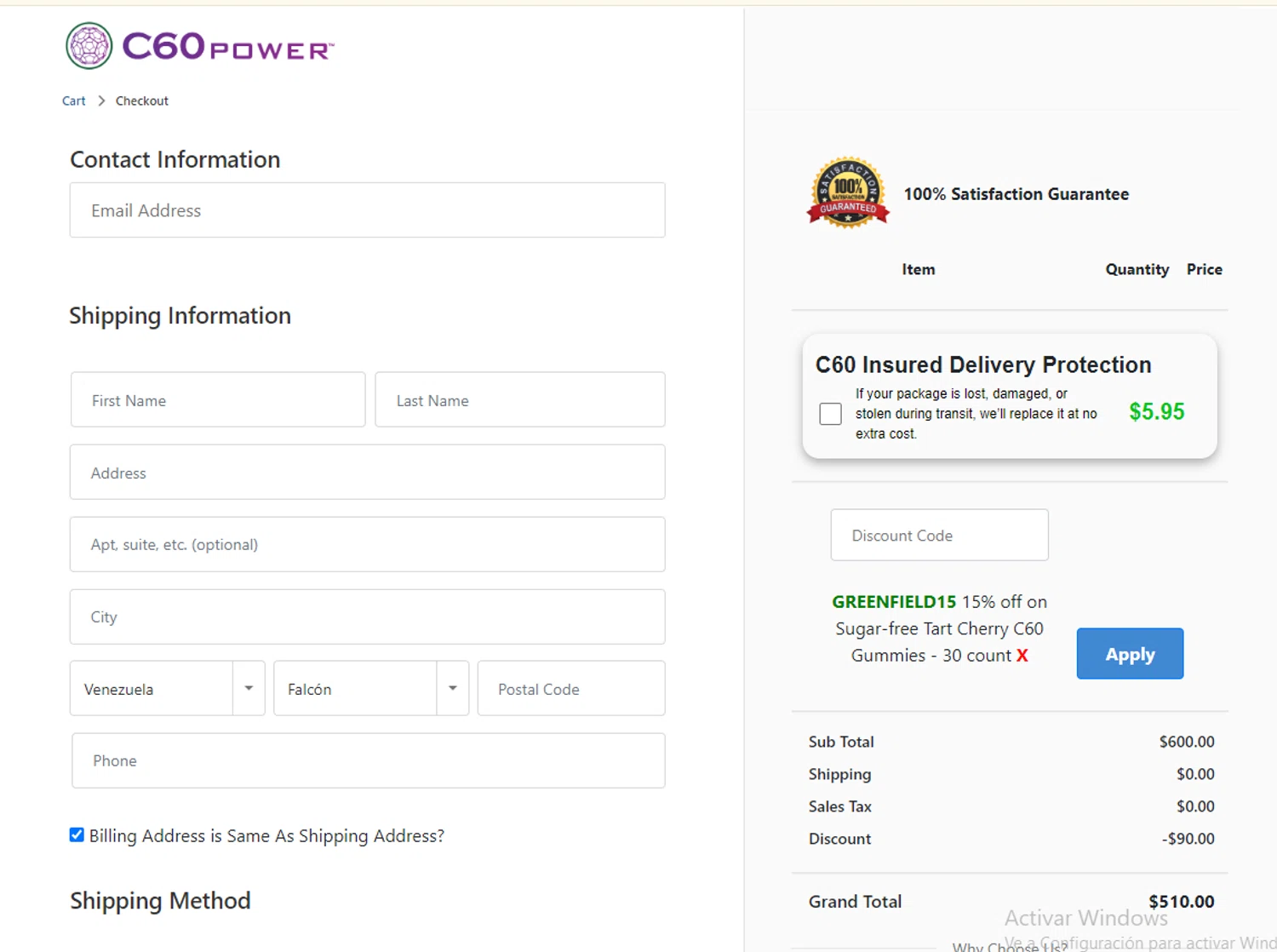Image resolution: width=1277 pixels, height=952 pixels.
Task: Click the City input field
Action: (367, 617)
